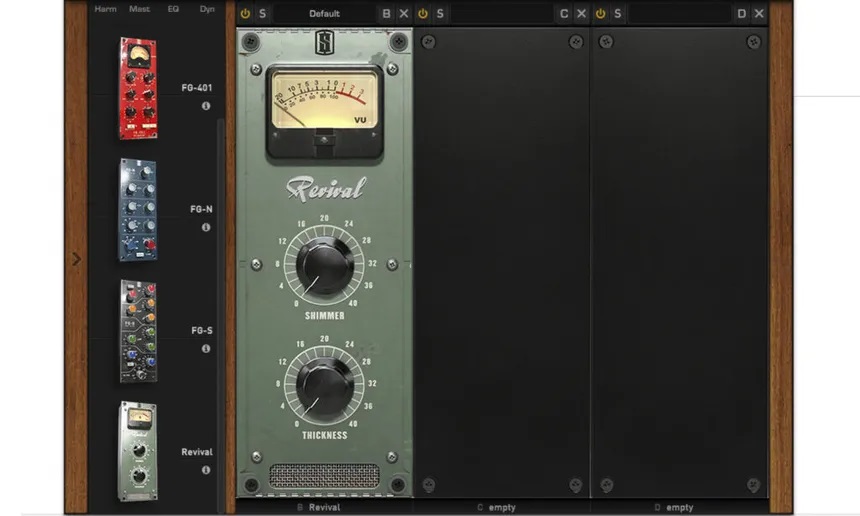Screen dimensions: 860x516
Task: Open the Default preset selector
Action: pyautogui.click(x=324, y=14)
